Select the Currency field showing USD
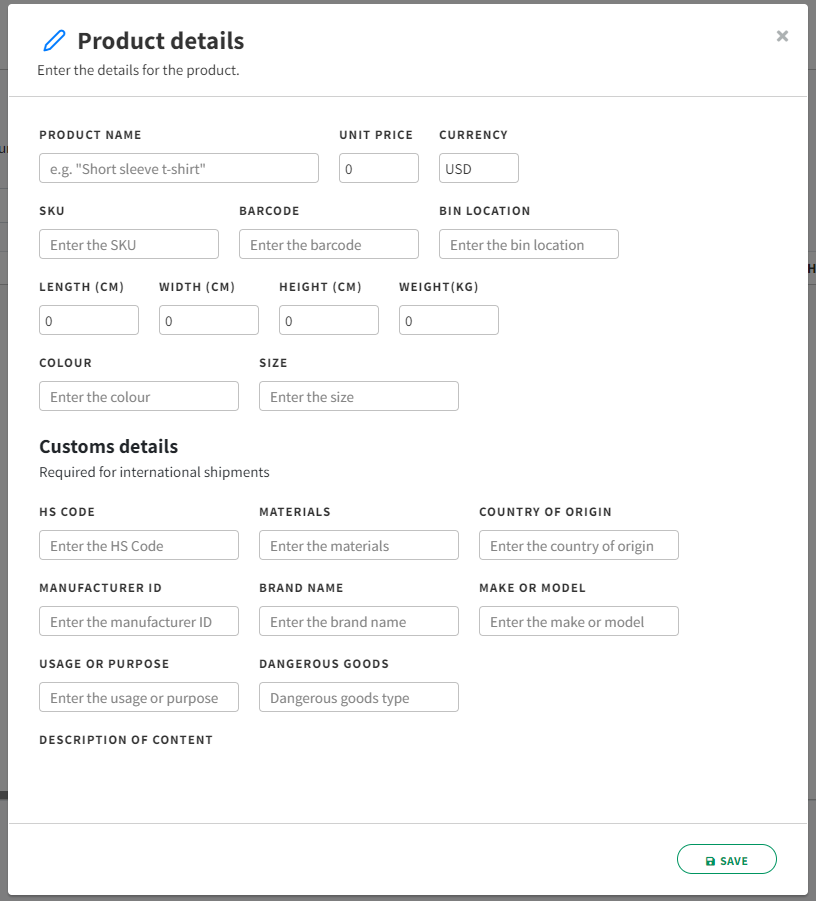Image resolution: width=816 pixels, height=901 pixels. [x=479, y=168]
